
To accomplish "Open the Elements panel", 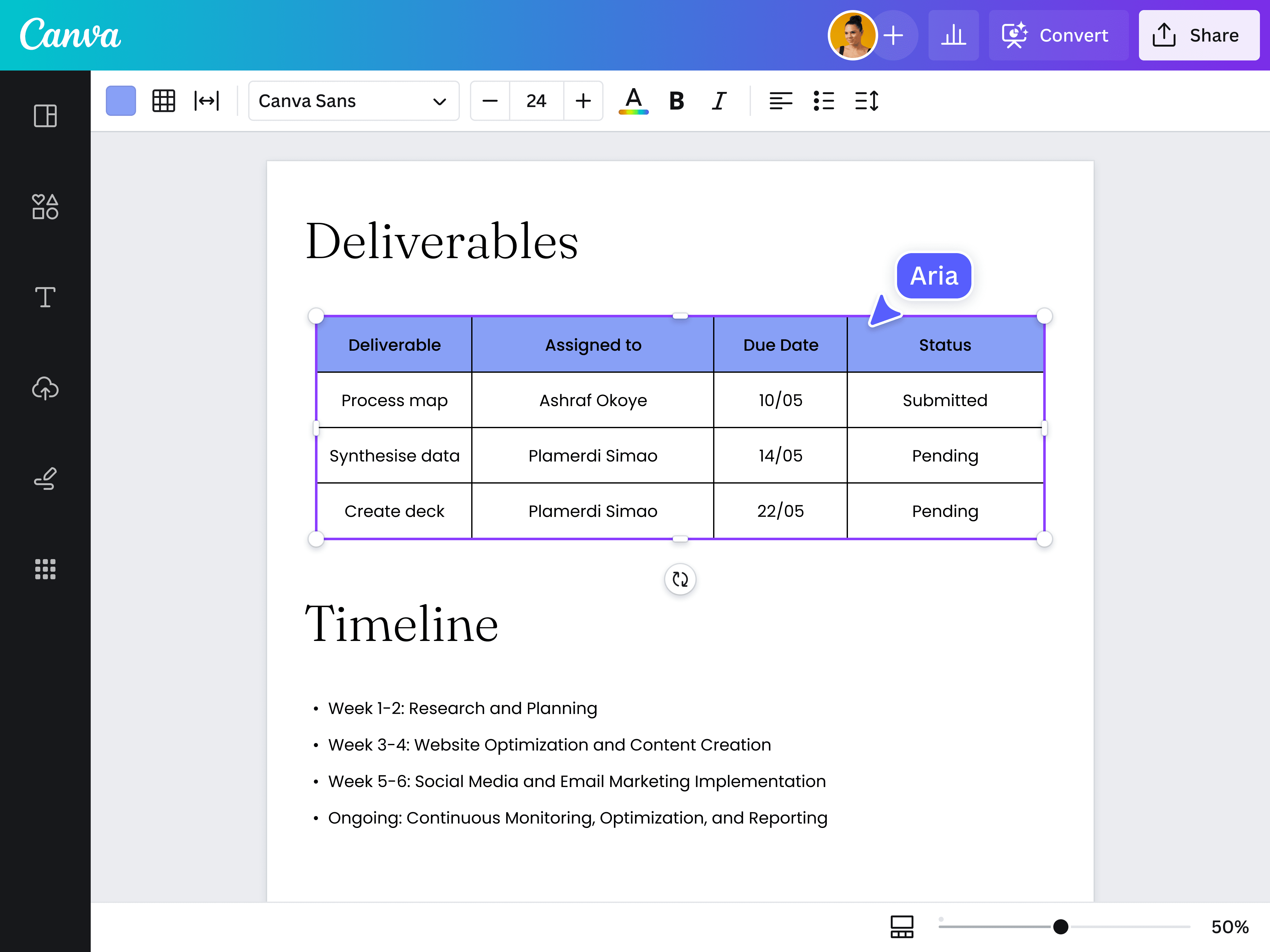I will [45, 208].
